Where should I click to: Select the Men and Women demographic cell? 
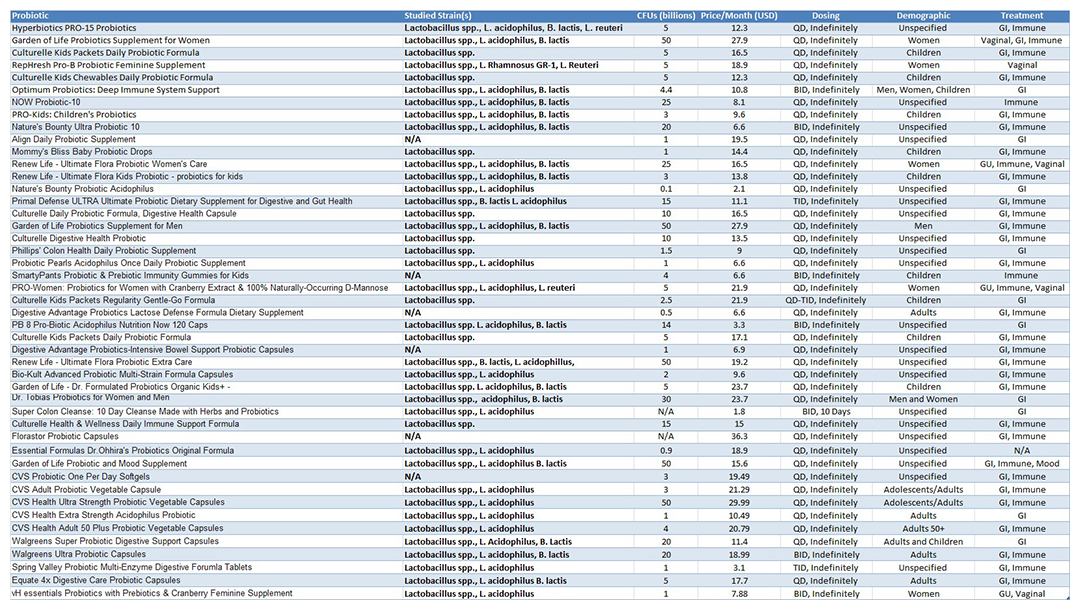point(923,400)
